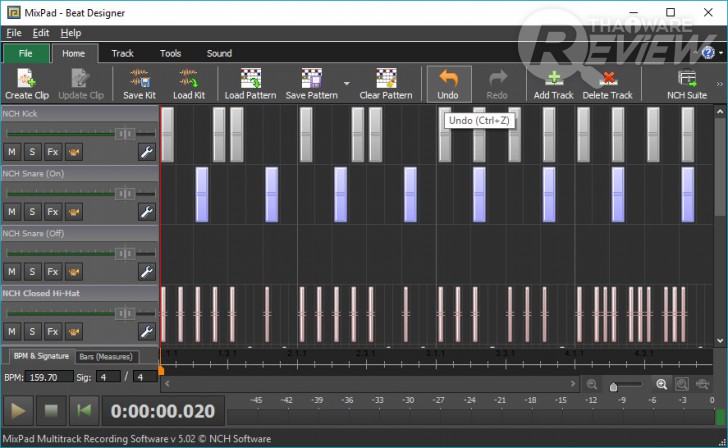Click the Save Pattern icon
The image size is (728, 448).
(312, 78)
